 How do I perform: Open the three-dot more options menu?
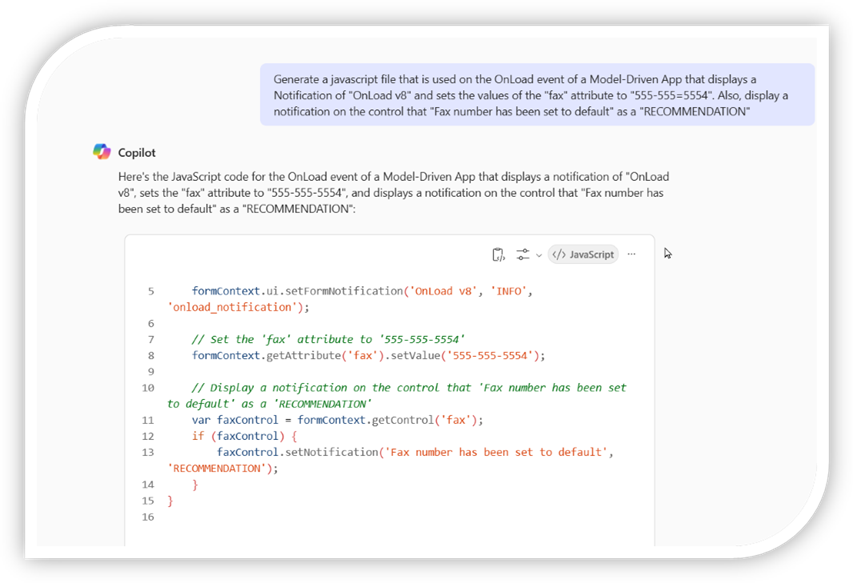click(632, 254)
